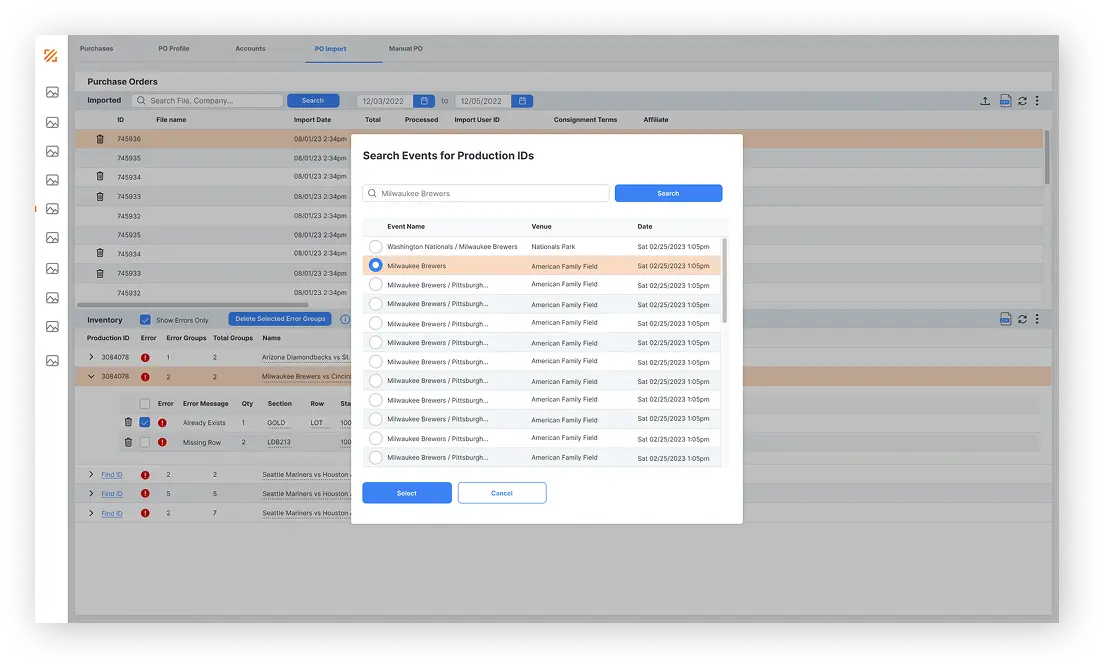Click the info icon beside Delete Selected Error Groups
This screenshot has width=1104, height=668.
(x=345, y=320)
